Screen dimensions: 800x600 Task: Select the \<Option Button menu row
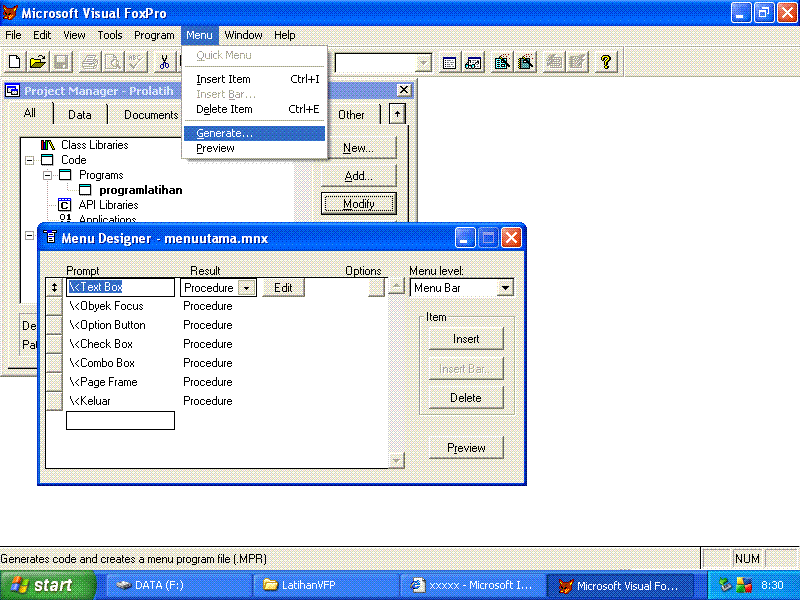coord(107,325)
